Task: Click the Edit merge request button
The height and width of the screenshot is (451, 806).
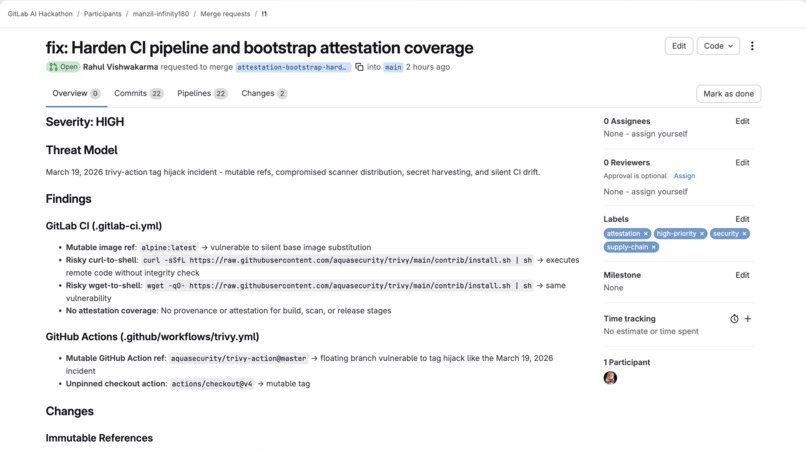Action: coord(679,46)
